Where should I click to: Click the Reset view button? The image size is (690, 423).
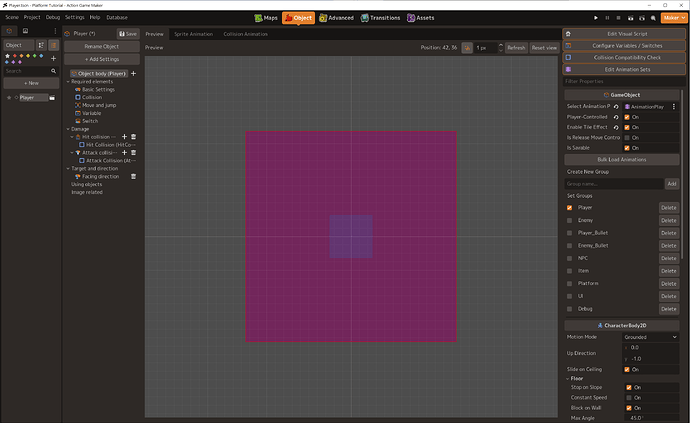(x=544, y=48)
